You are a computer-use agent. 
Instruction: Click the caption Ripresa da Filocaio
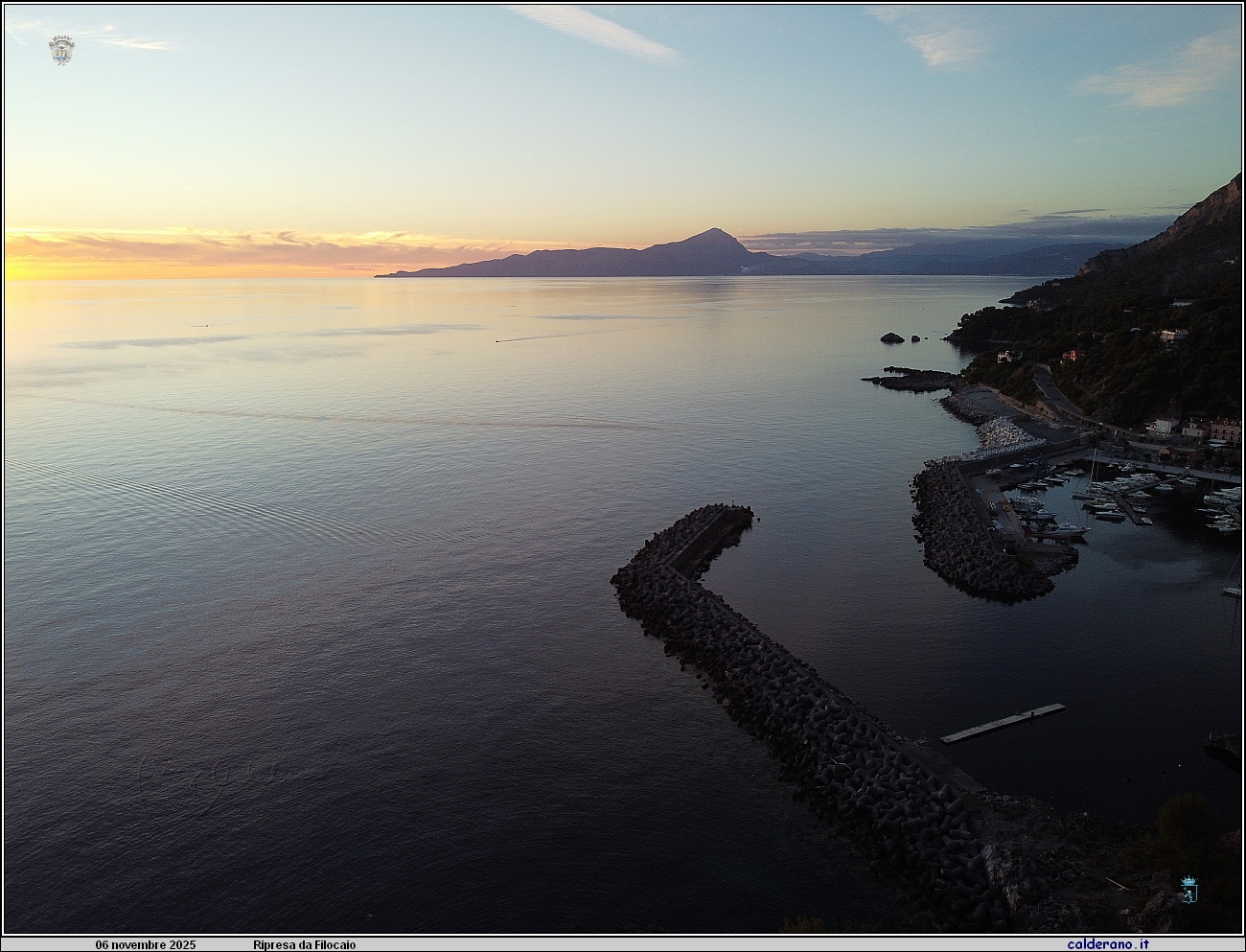pyautogui.click(x=304, y=944)
